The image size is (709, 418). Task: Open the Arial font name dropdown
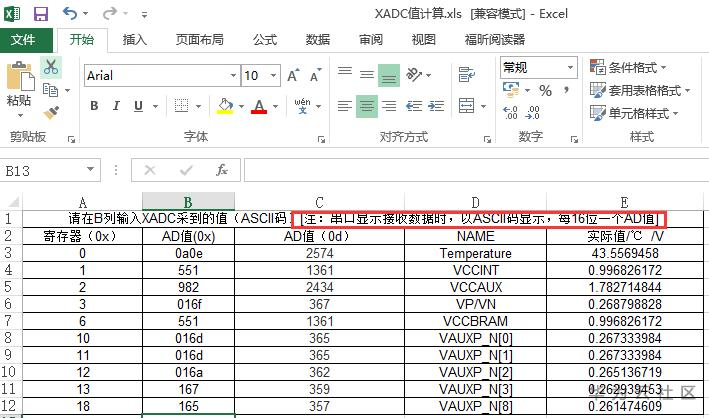233,76
